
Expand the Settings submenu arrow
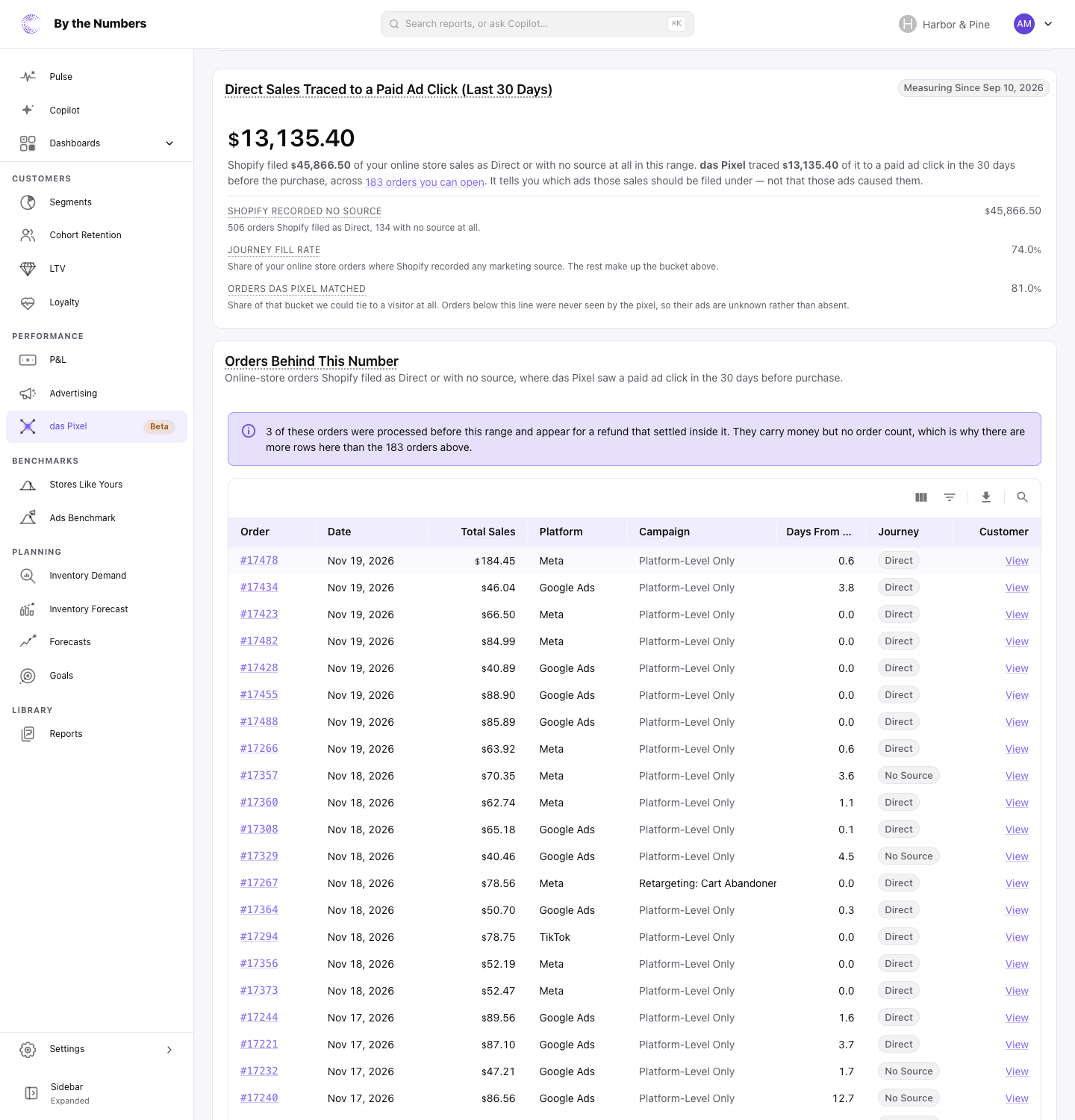169,1050
